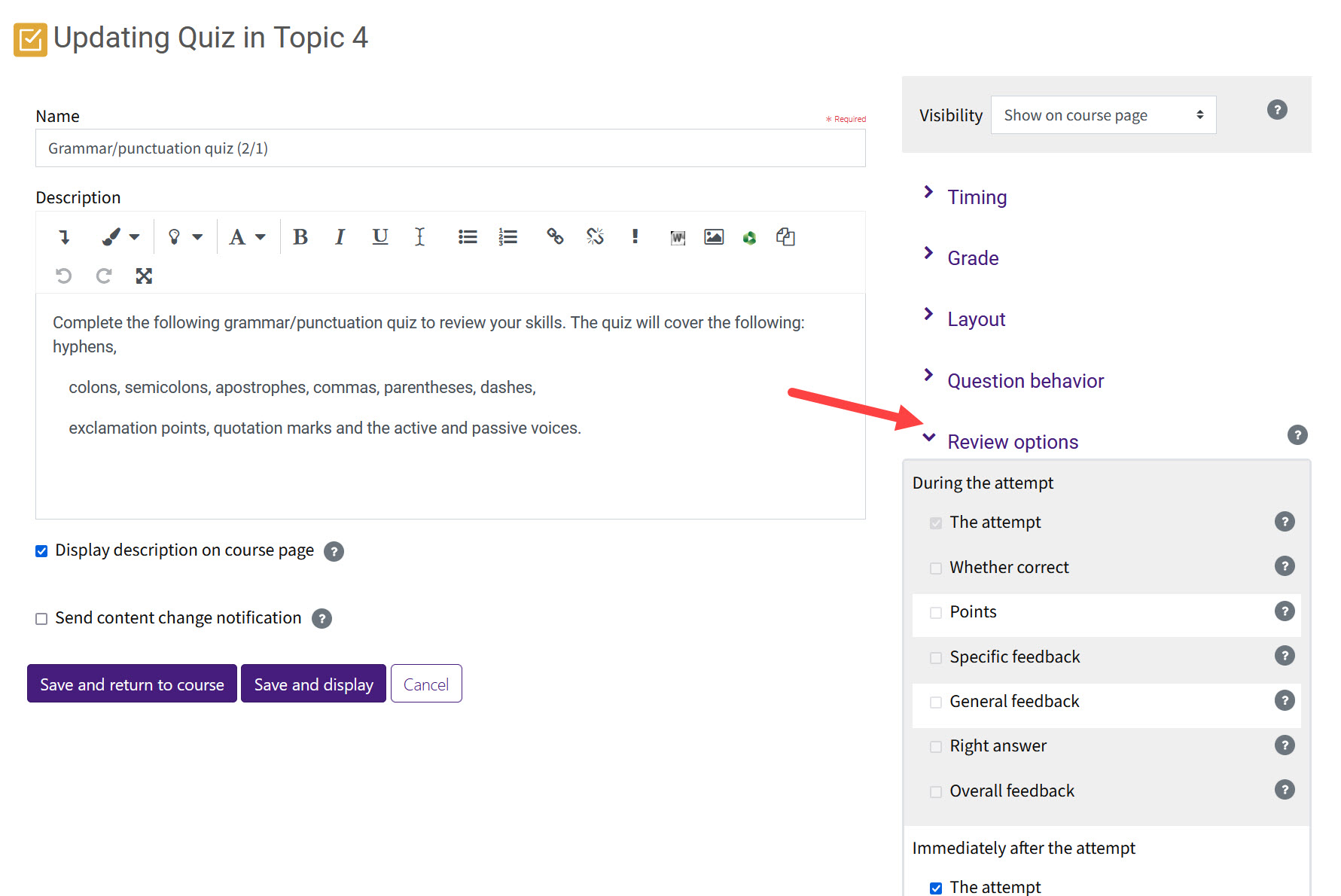Open help for General feedback option
1341x896 pixels.
[1285, 700]
